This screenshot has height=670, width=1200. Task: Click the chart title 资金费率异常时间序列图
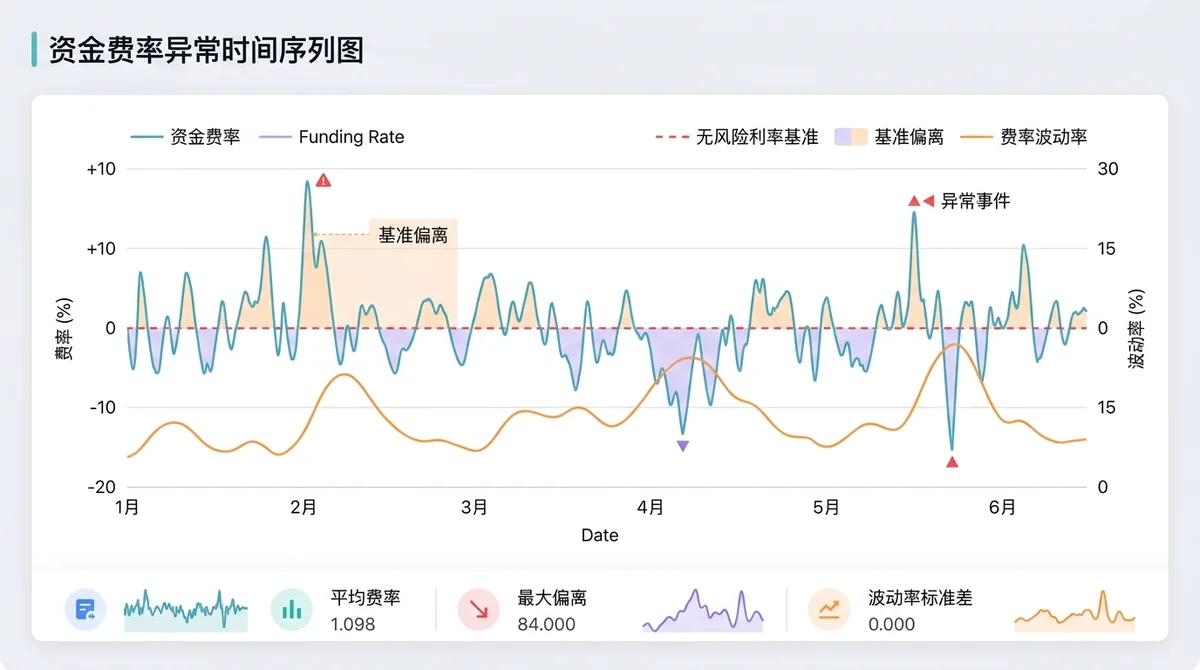(x=206, y=49)
